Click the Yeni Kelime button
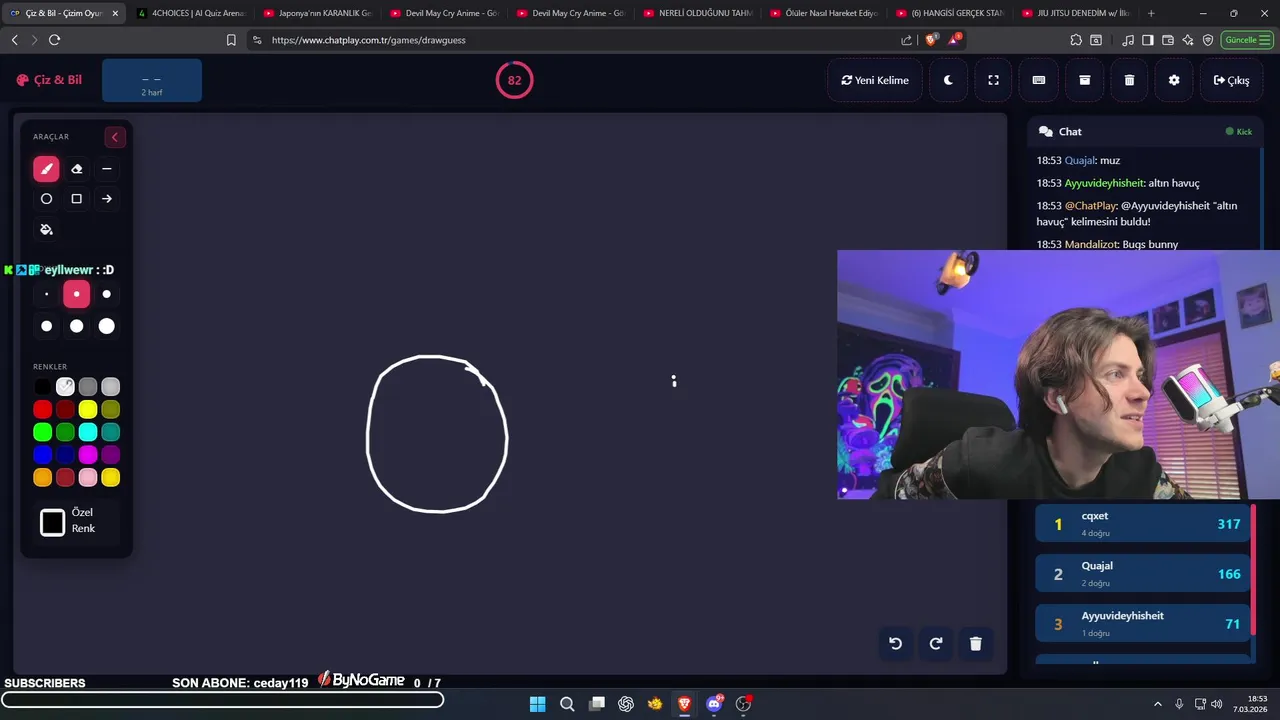The height and width of the screenshot is (720, 1280). pyautogui.click(x=875, y=80)
